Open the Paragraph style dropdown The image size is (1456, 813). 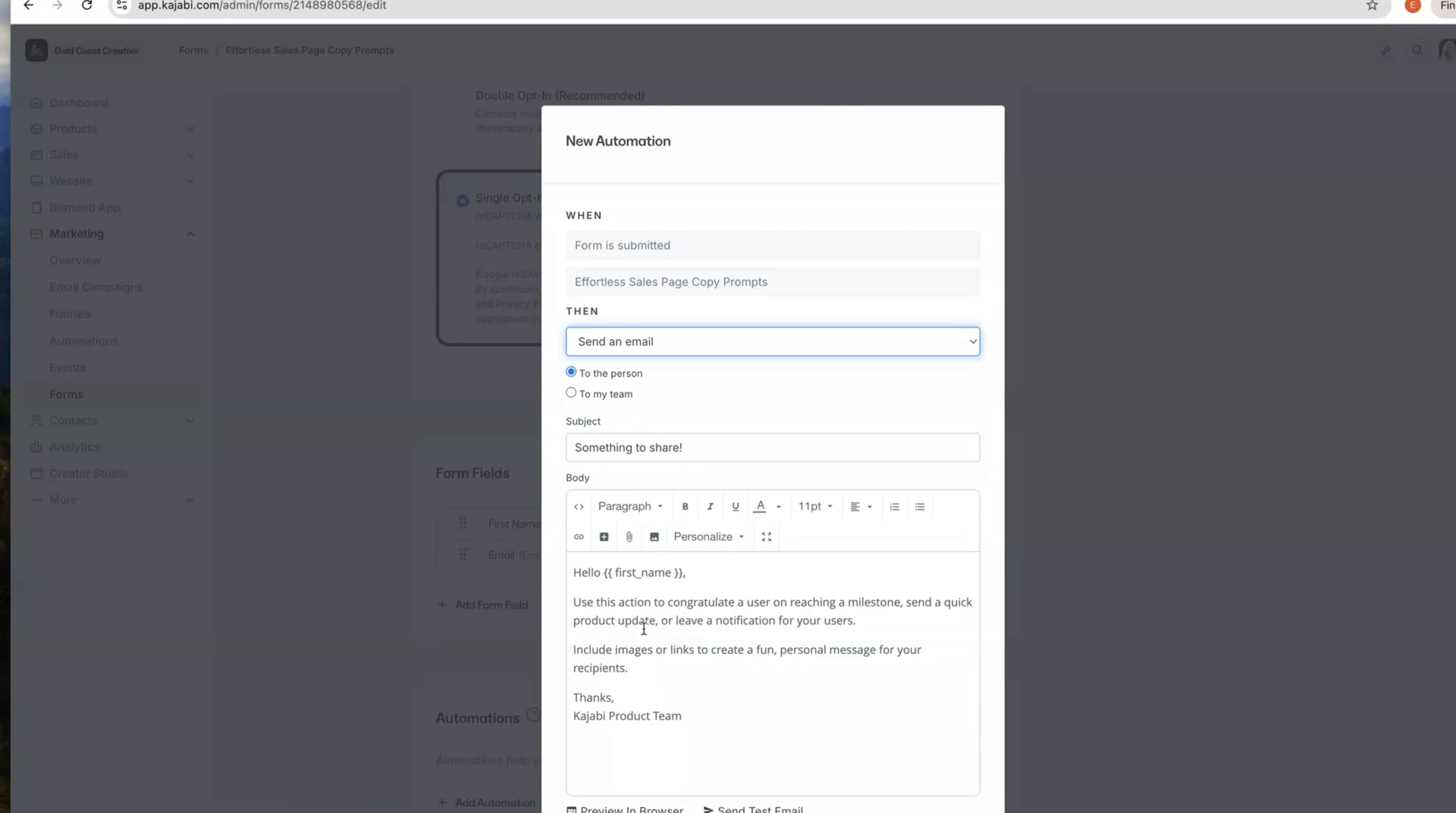(630, 506)
